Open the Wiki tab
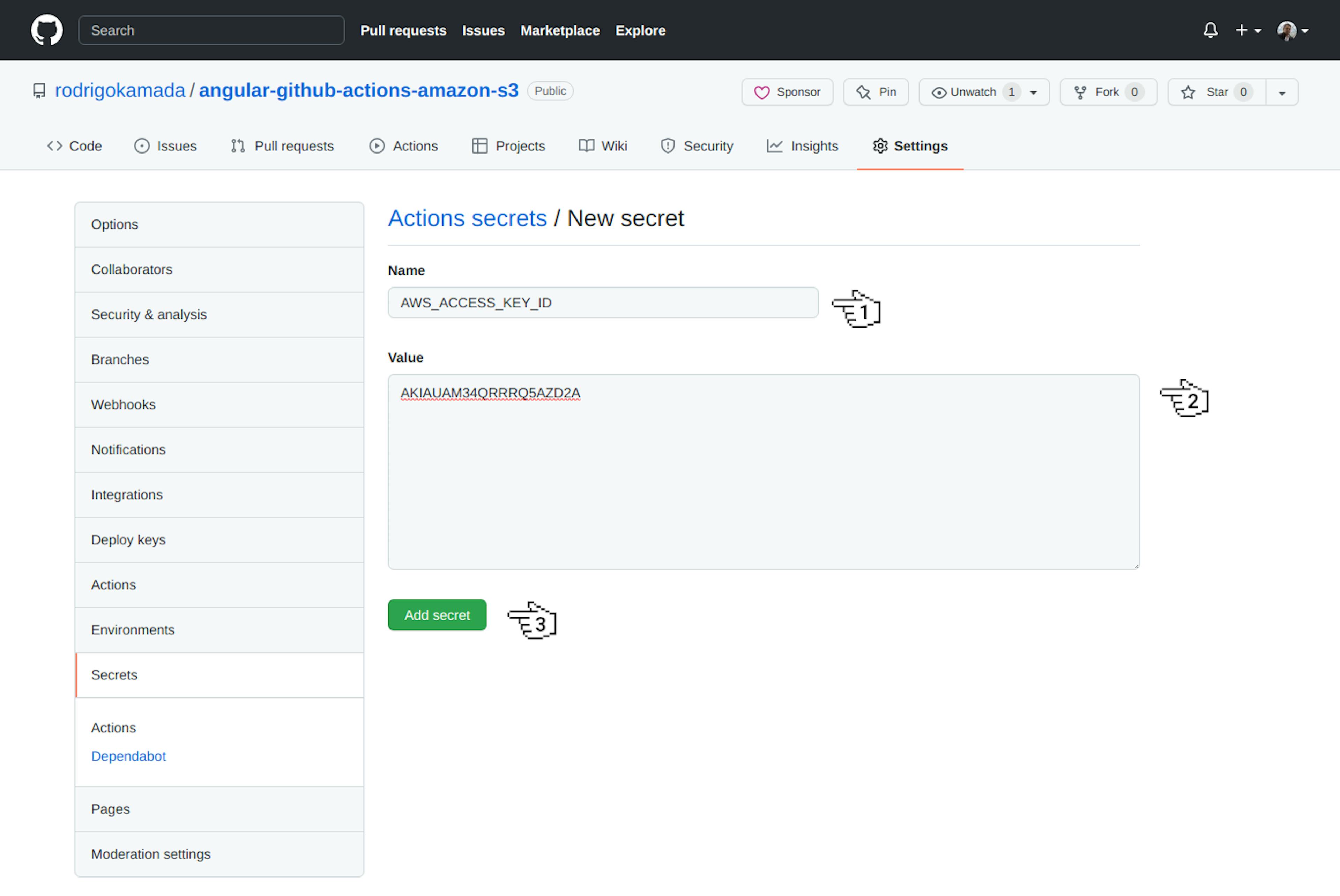 [603, 146]
